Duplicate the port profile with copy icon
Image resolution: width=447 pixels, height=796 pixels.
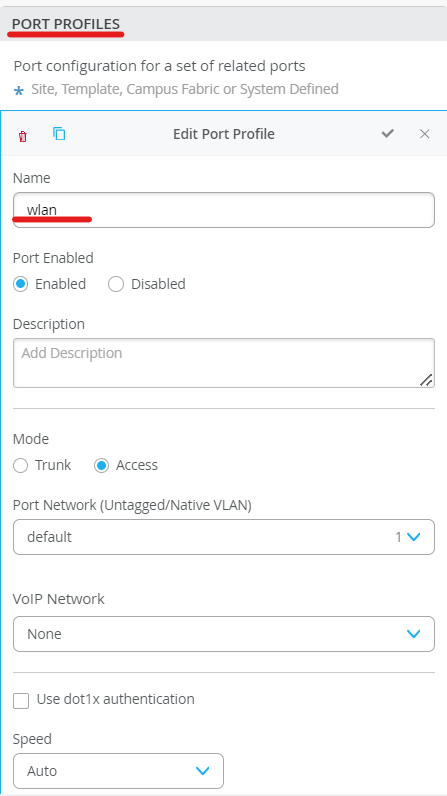(x=59, y=134)
